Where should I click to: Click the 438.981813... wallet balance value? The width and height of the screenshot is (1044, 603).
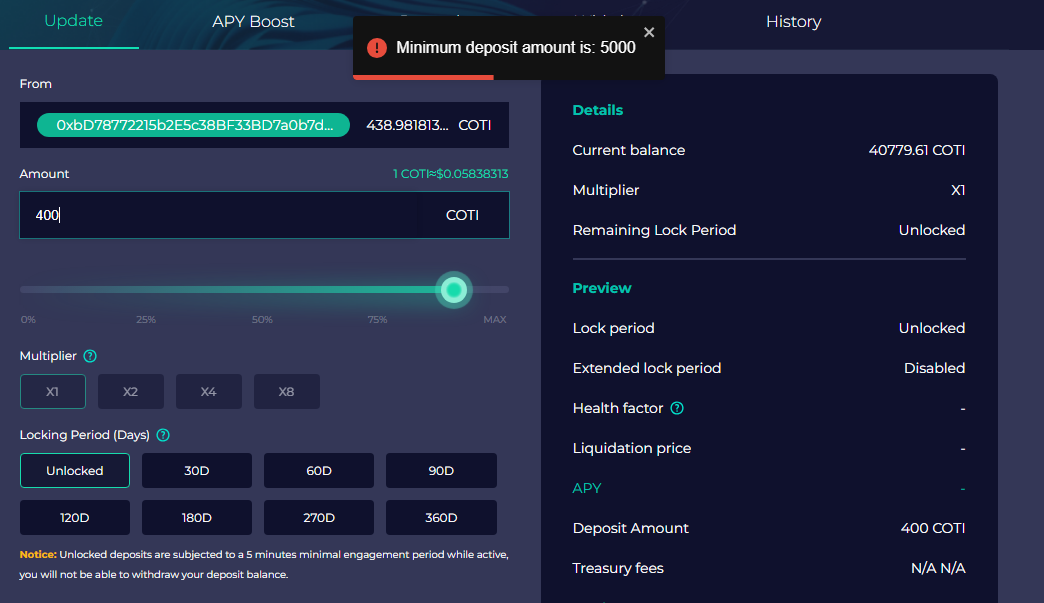pos(407,125)
